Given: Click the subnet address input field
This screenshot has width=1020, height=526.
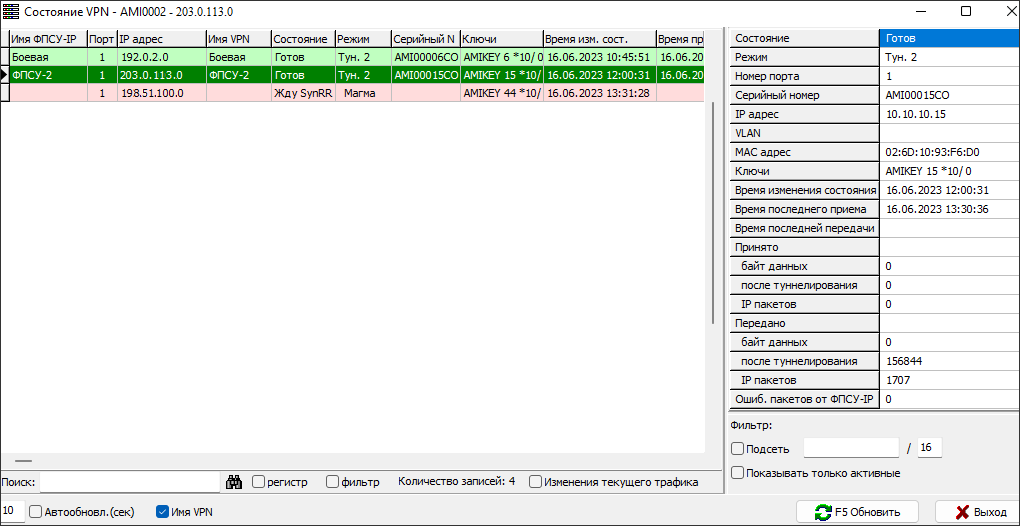Looking at the screenshot, I should point(850,448).
